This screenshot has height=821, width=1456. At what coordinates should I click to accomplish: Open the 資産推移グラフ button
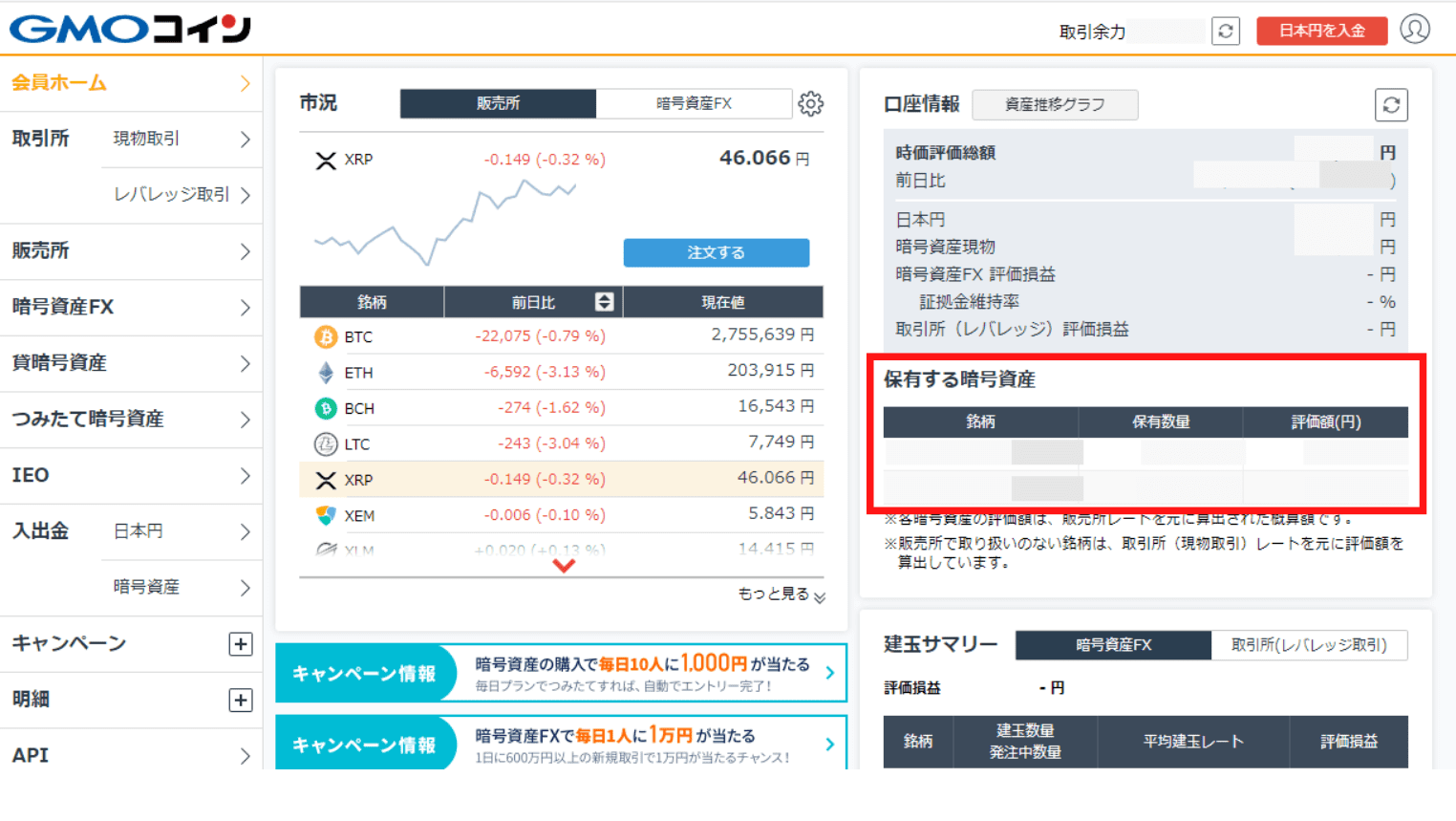tap(1055, 105)
